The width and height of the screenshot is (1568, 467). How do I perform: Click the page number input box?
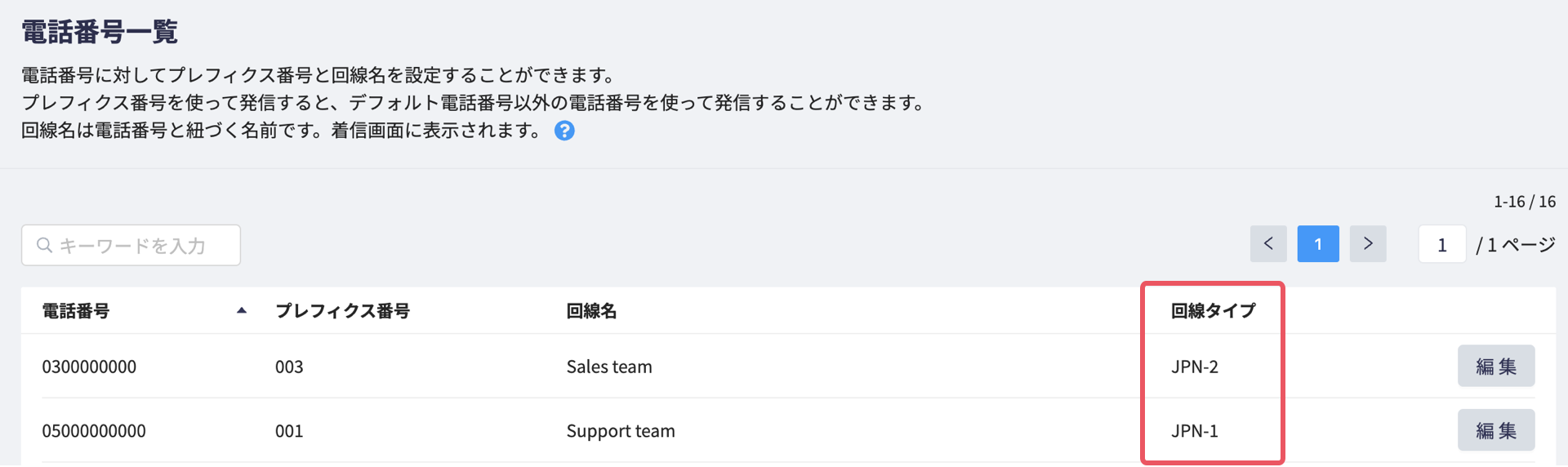click(1442, 244)
